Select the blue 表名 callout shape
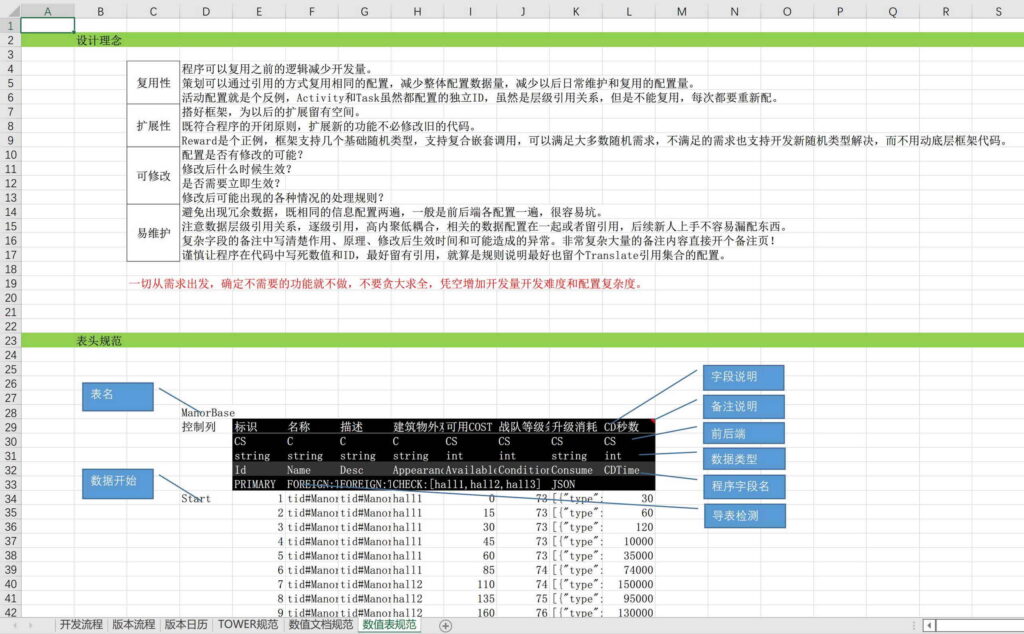Screen dimensions: 1024x634 (117, 396)
